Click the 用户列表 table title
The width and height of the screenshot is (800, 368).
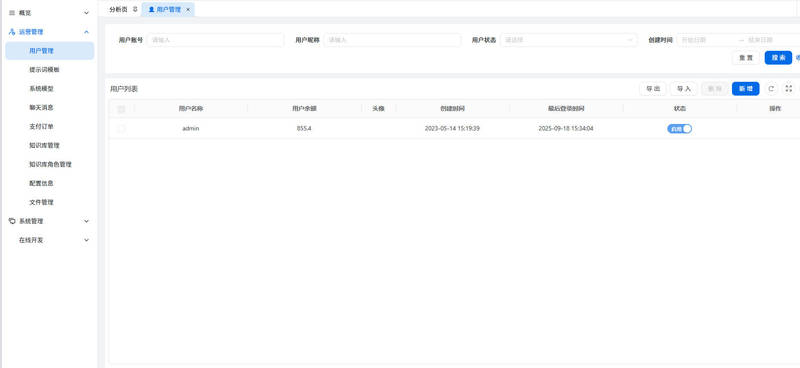pyautogui.click(x=124, y=89)
